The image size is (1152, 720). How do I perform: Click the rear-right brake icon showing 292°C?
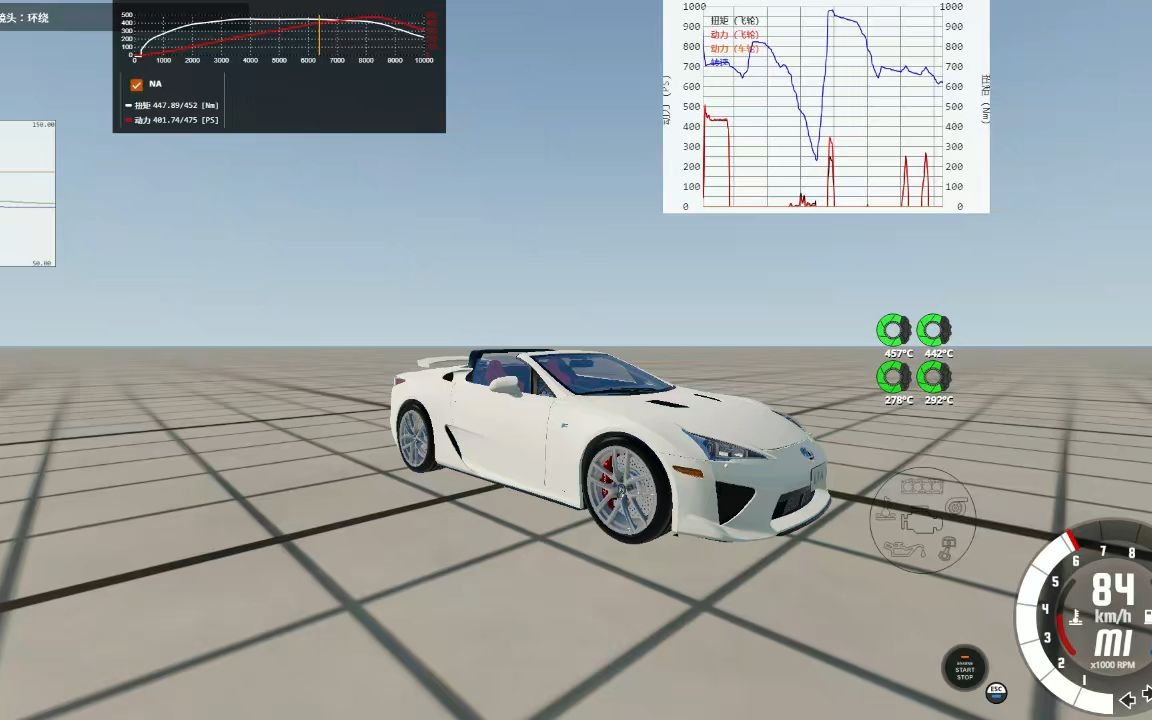click(935, 378)
